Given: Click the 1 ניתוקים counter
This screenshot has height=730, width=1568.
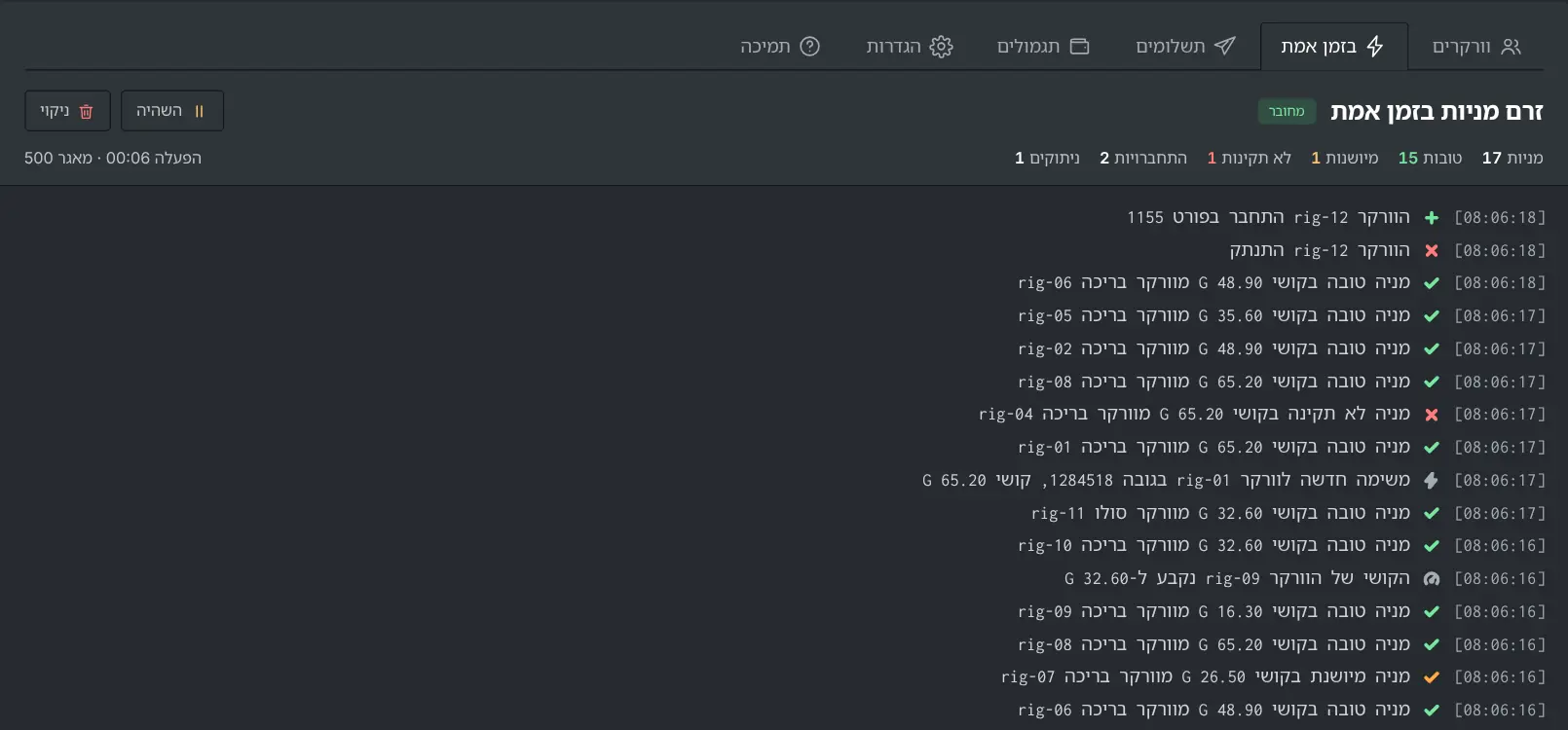Looking at the screenshot, I should coord(1047,158).
